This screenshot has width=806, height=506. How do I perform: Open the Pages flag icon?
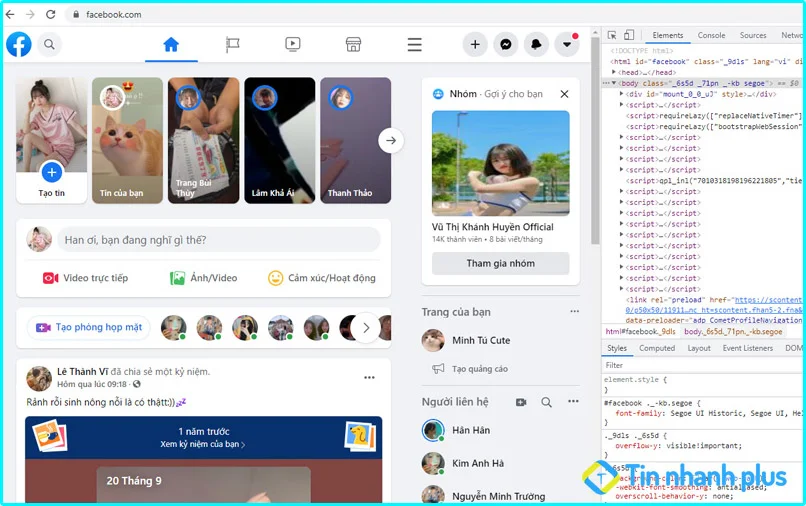click(232, 45)
